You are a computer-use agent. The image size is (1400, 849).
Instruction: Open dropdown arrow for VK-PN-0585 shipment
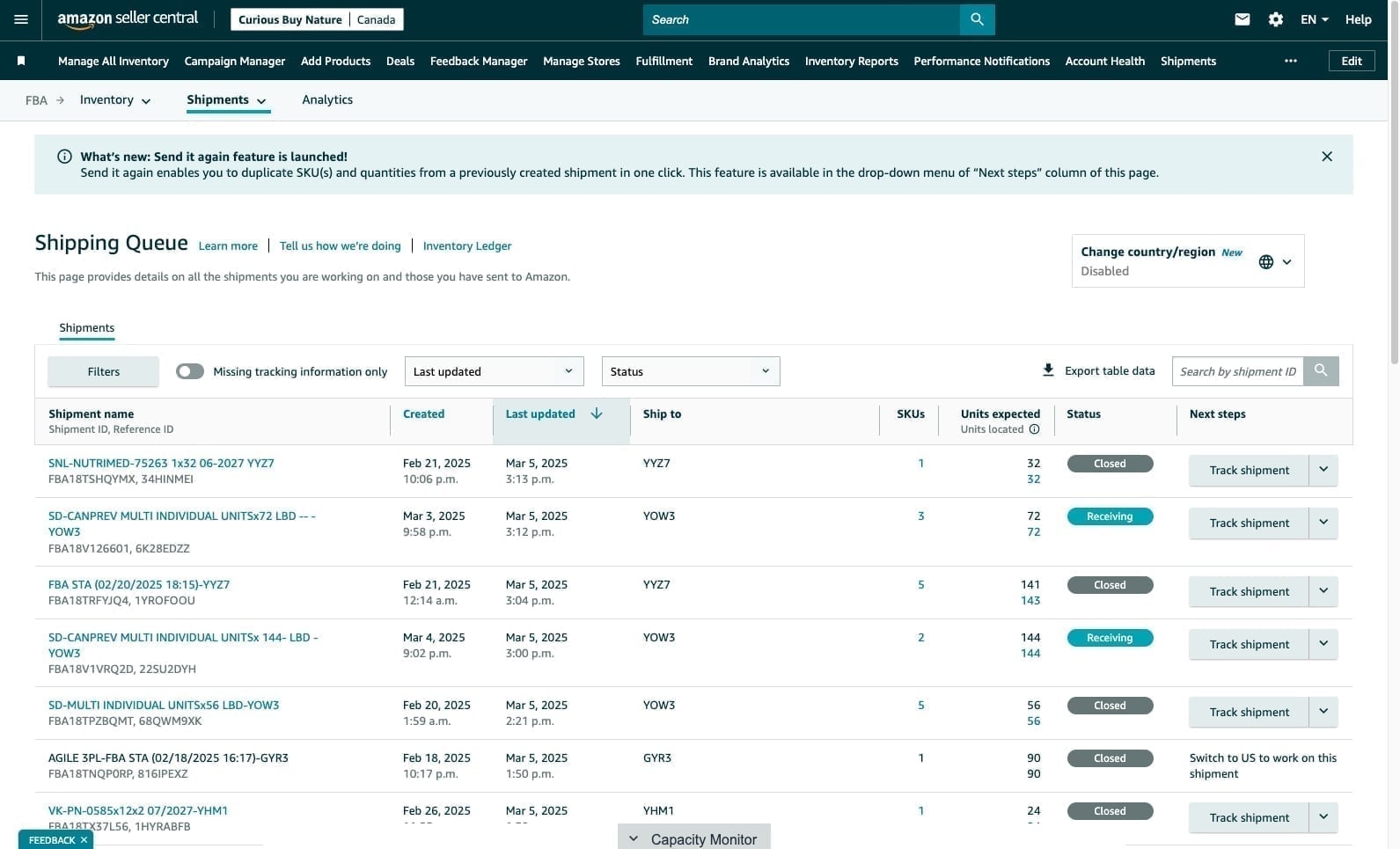(x=1323, y=817)
